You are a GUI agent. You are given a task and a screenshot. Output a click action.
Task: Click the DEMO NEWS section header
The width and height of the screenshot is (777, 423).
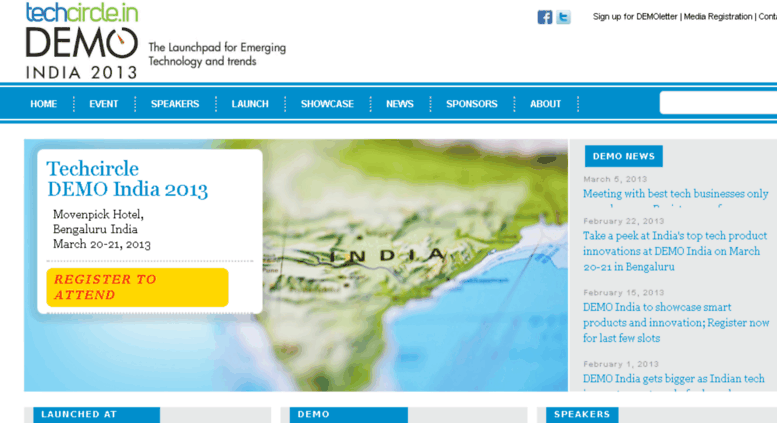(x=623, y=156)
